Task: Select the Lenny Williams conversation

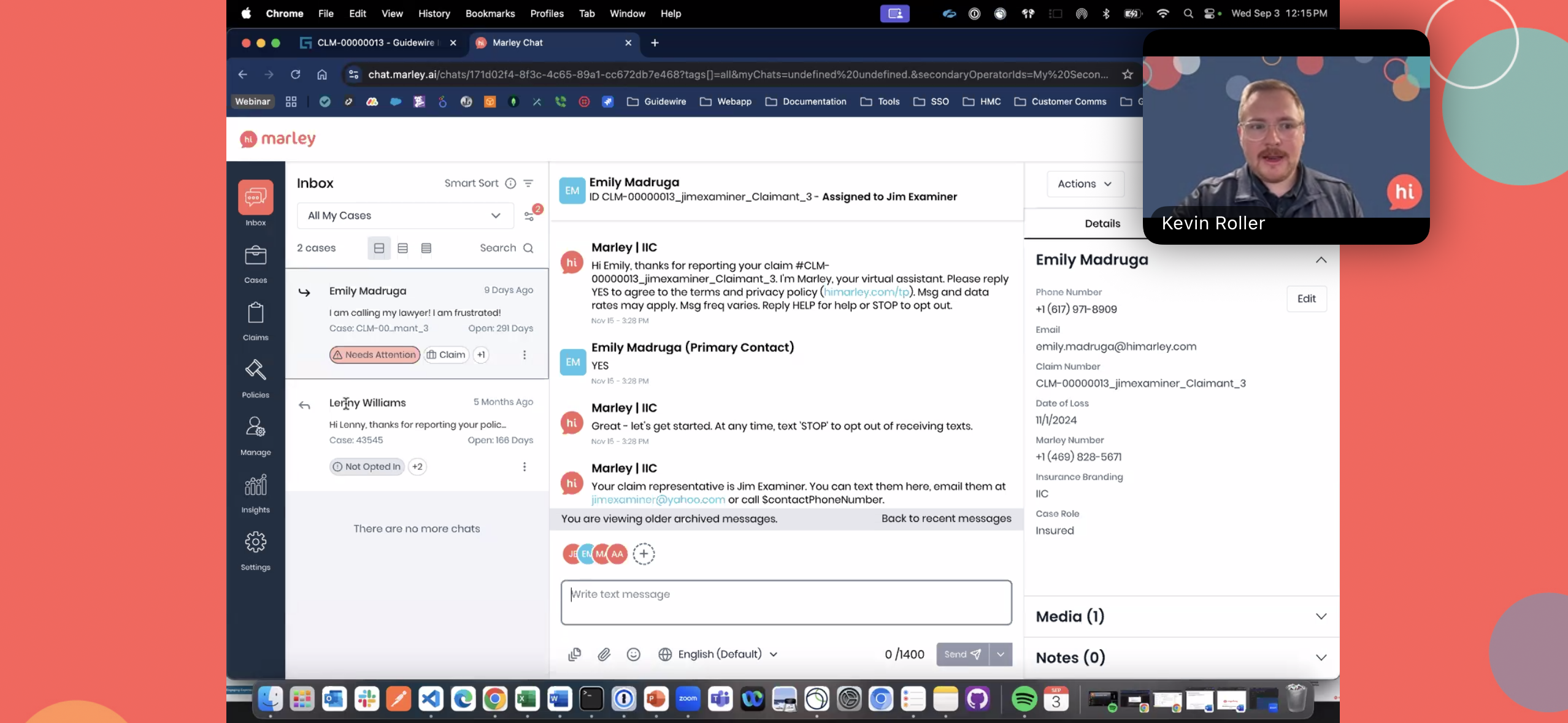Action: (417, 435)
